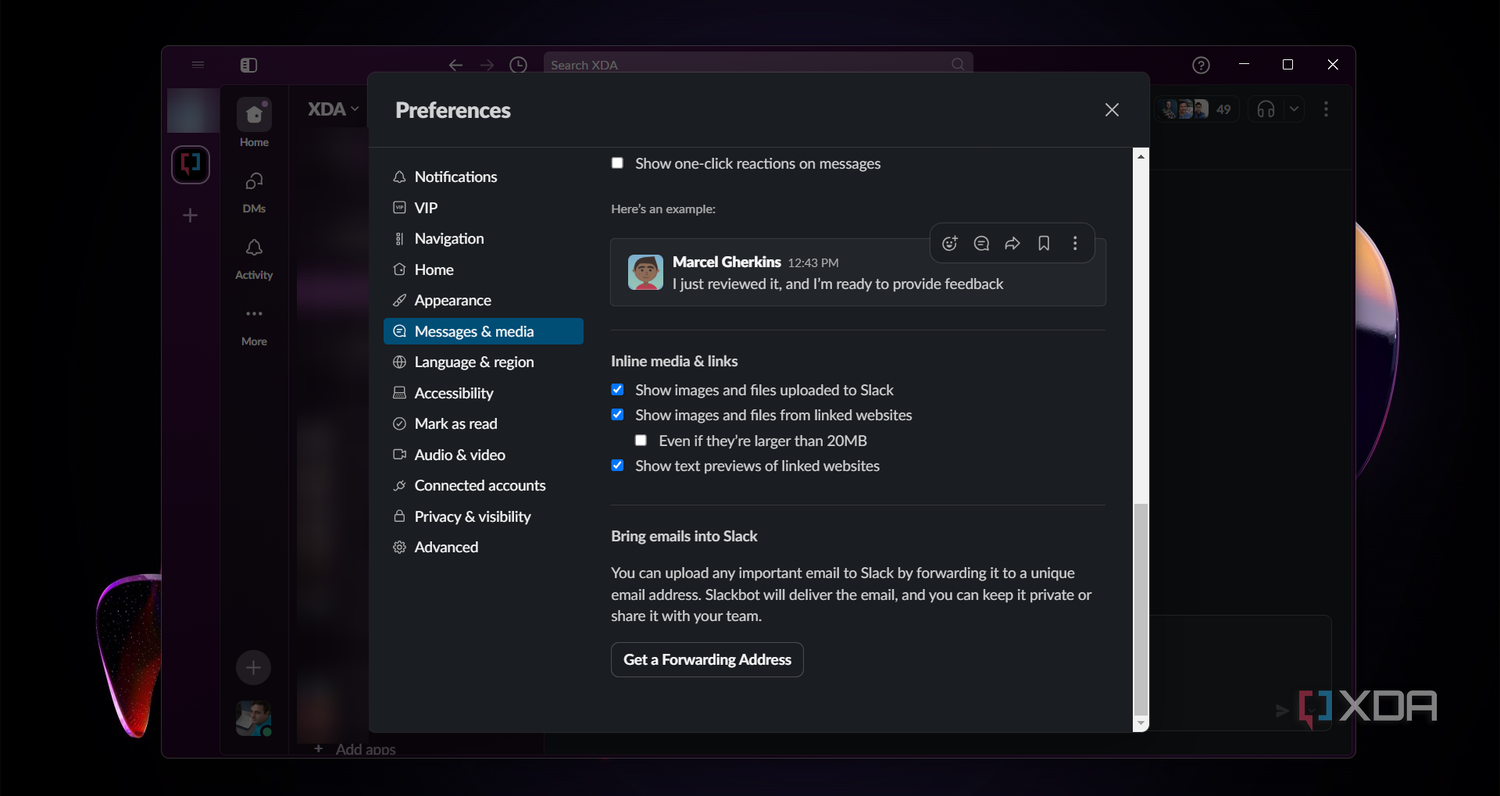Screen dimensions: 1500x796
Task: Open channel more options kebab icon
Action: [1326, 109]
